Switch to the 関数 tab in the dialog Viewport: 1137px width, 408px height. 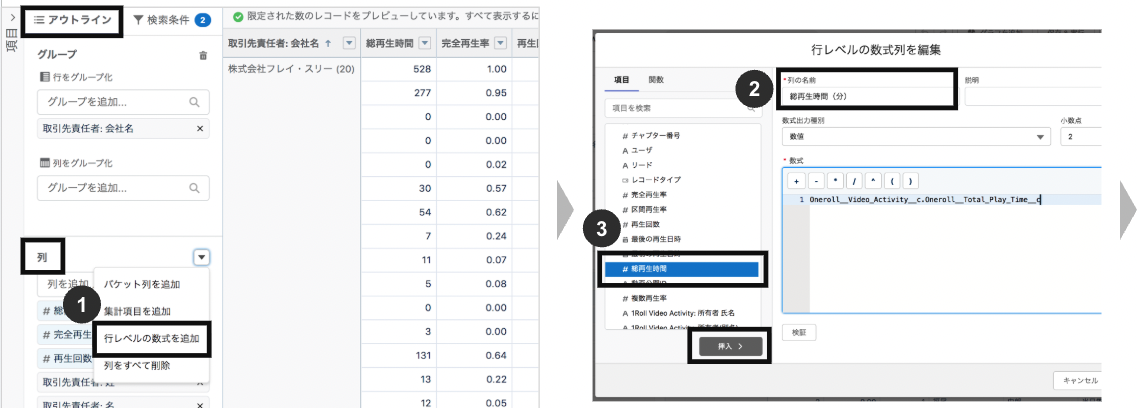click(656, 79)
